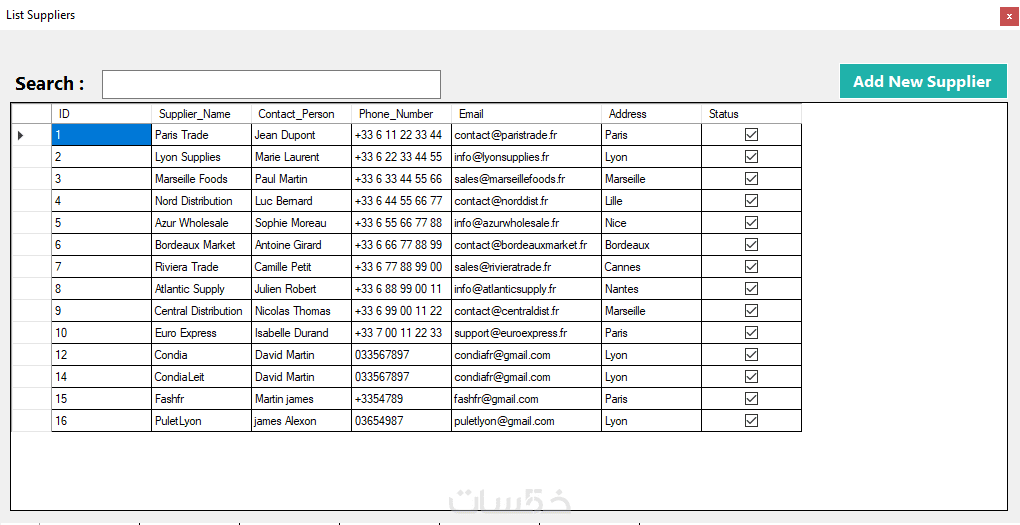Select contact person Sophie Moreau
1020x525 pixels.
point(302,222)
